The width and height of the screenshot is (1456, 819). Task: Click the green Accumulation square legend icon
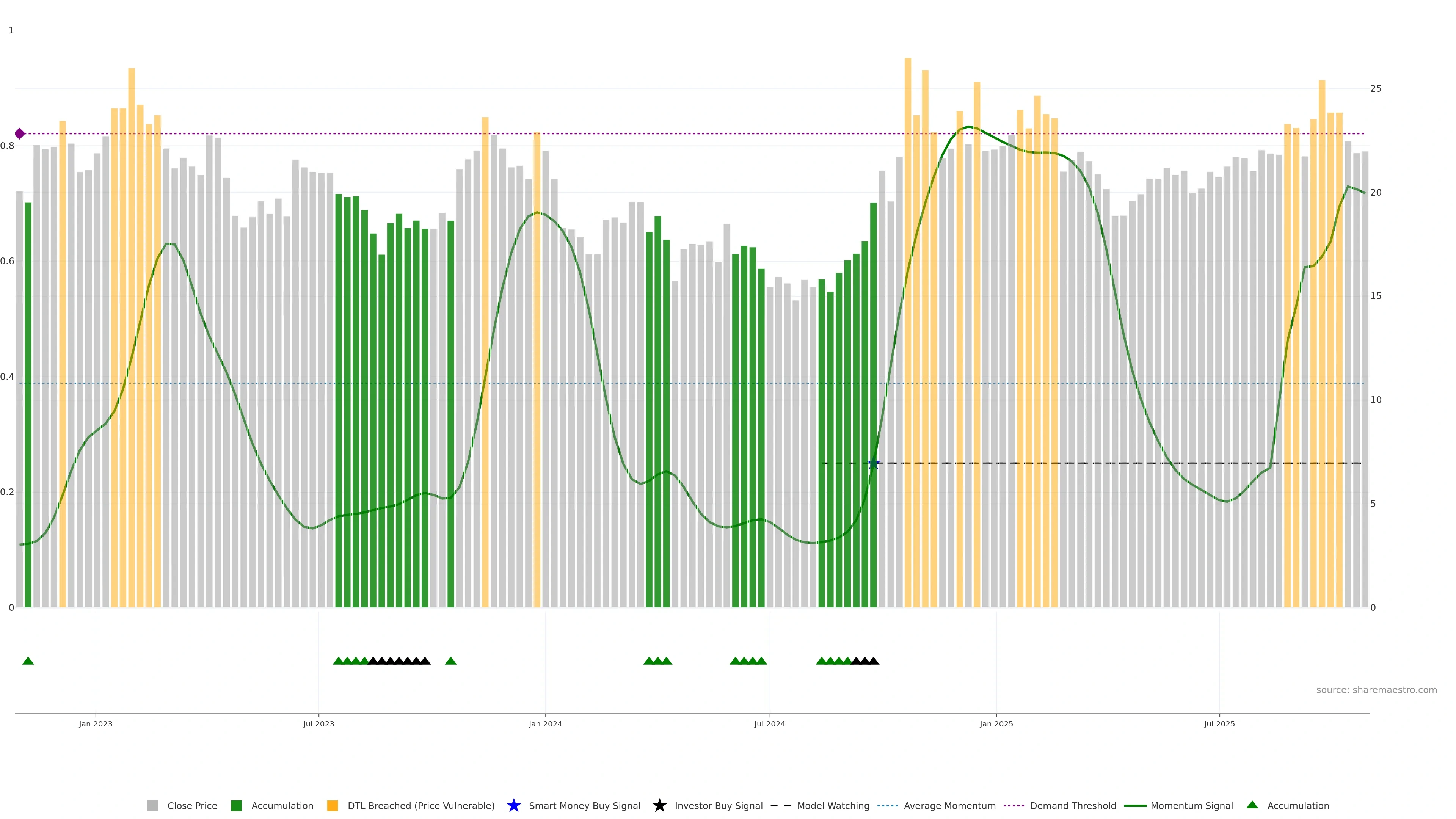tap(236, 805)
